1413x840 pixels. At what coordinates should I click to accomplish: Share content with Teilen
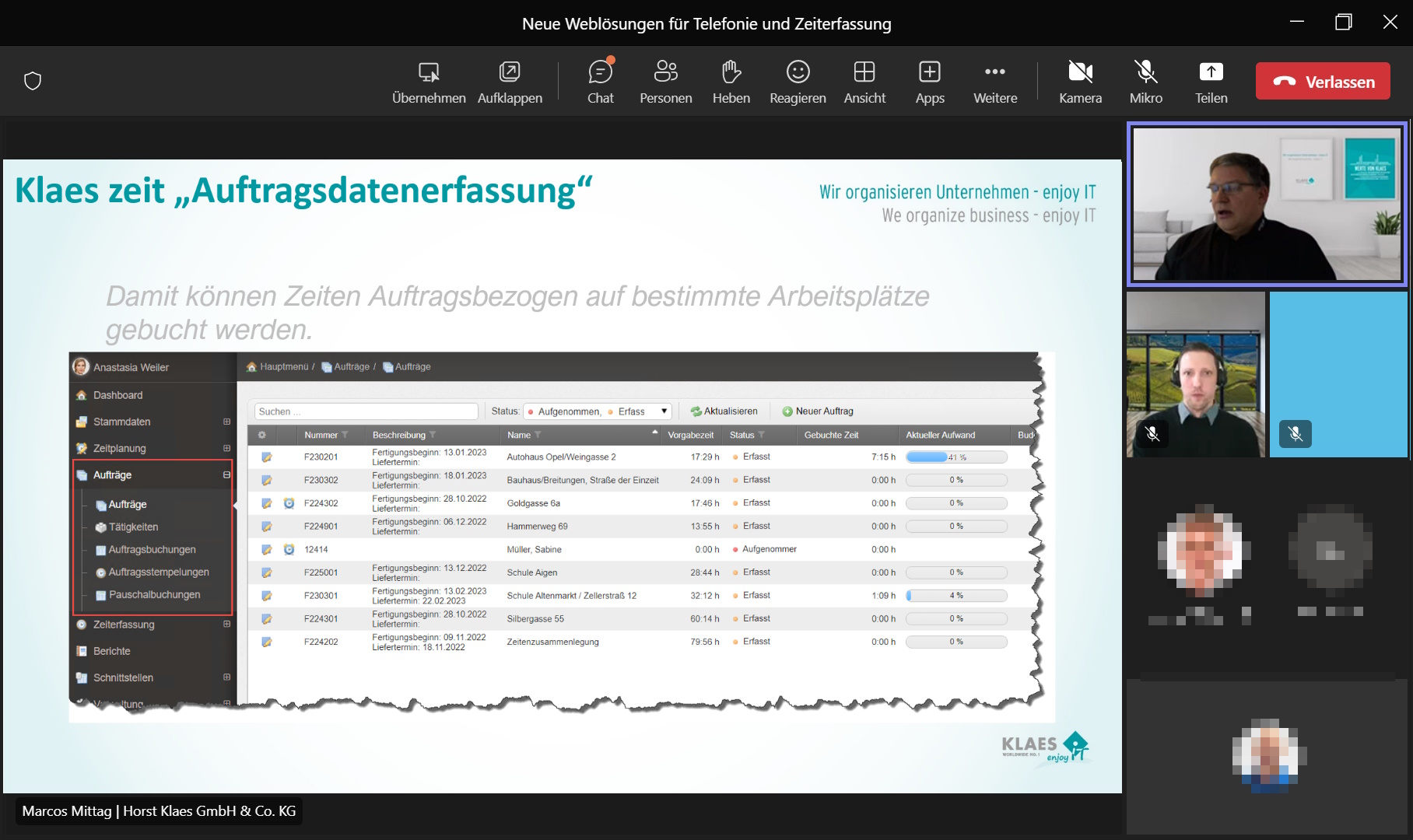[x=1211, y=82]
